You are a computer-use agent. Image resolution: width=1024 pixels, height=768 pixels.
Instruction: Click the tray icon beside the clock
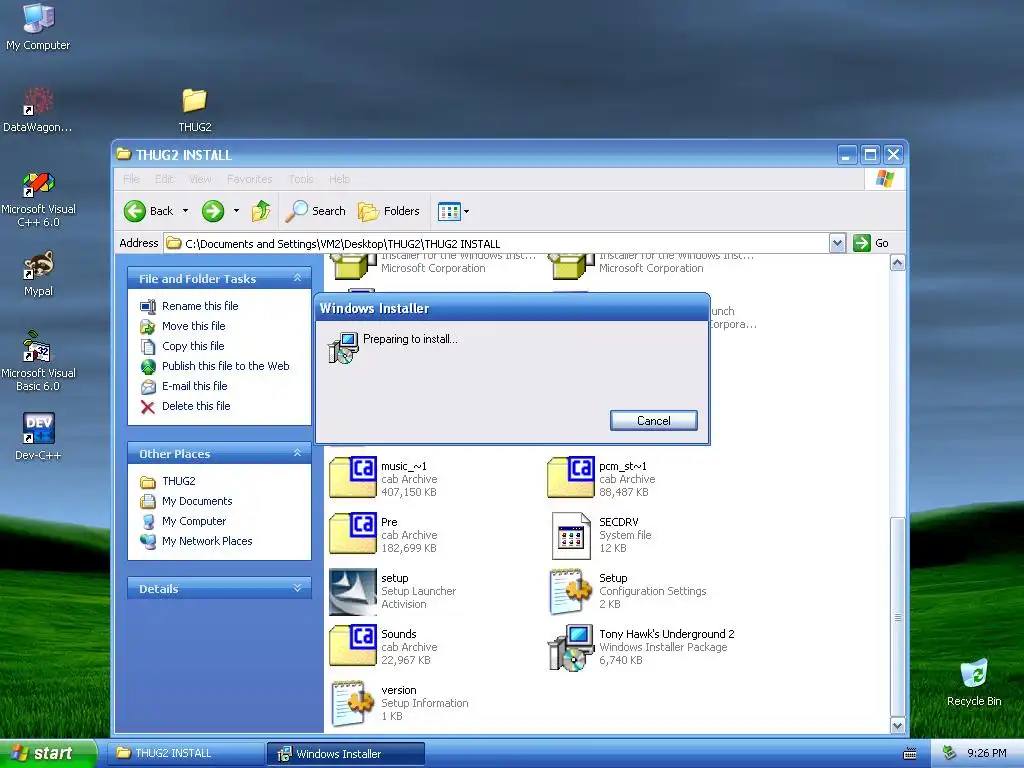coord(949,754)
